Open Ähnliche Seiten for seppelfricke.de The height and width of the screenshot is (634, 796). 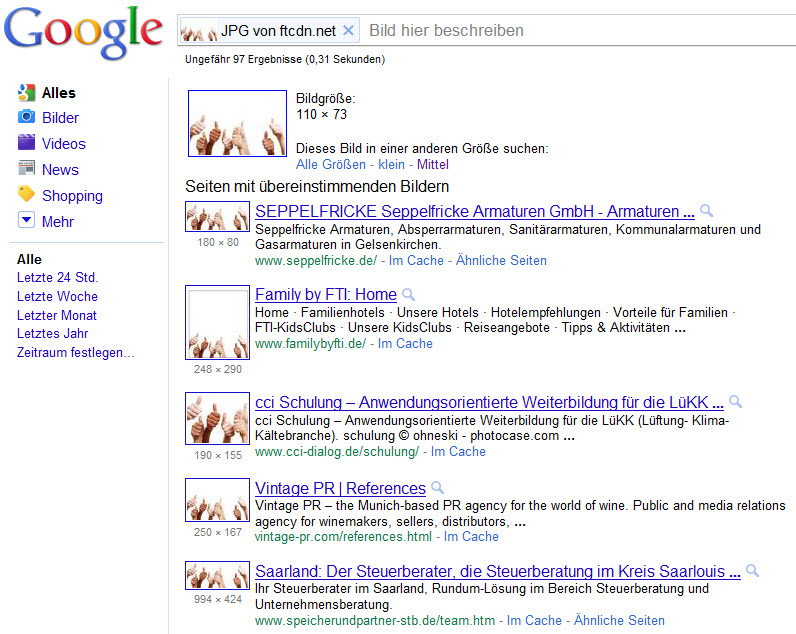[502, 260]
